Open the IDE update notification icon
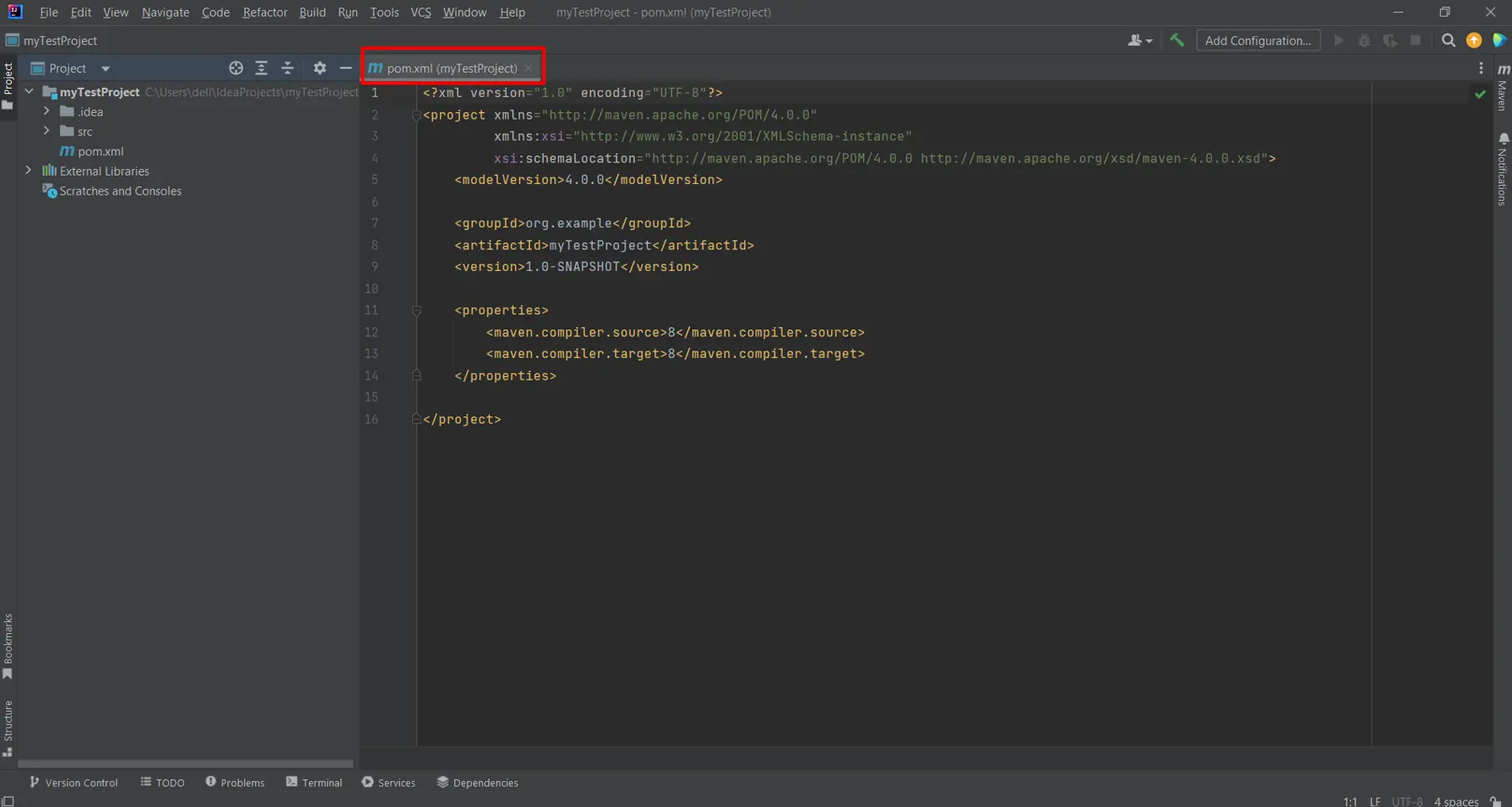 point(1474,40)
